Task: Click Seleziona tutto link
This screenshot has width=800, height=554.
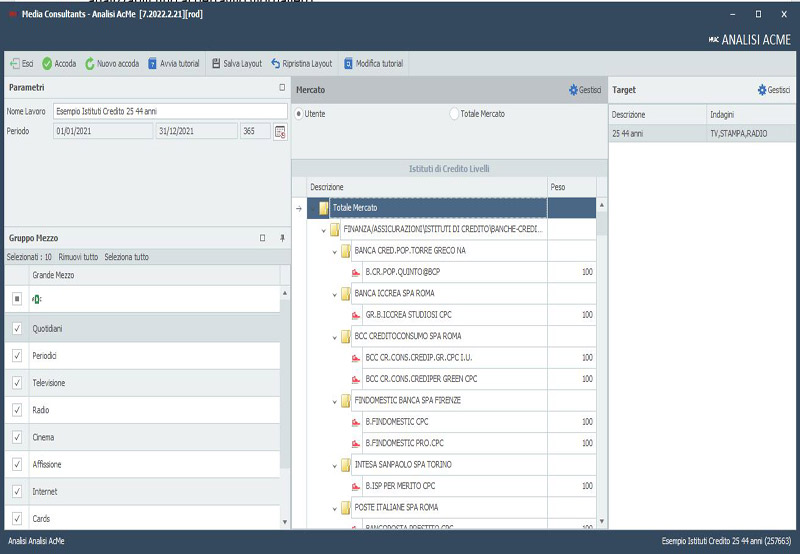Action: (x=126, y=257)
